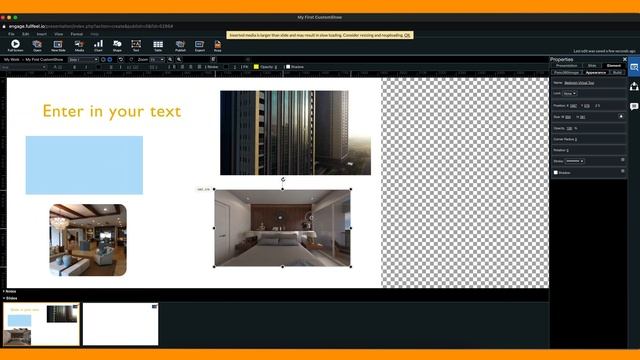The width and height of the screenshot is (640, 360).
Task: Open the properties inspector sidebar icon
Action: coord(634,67)
